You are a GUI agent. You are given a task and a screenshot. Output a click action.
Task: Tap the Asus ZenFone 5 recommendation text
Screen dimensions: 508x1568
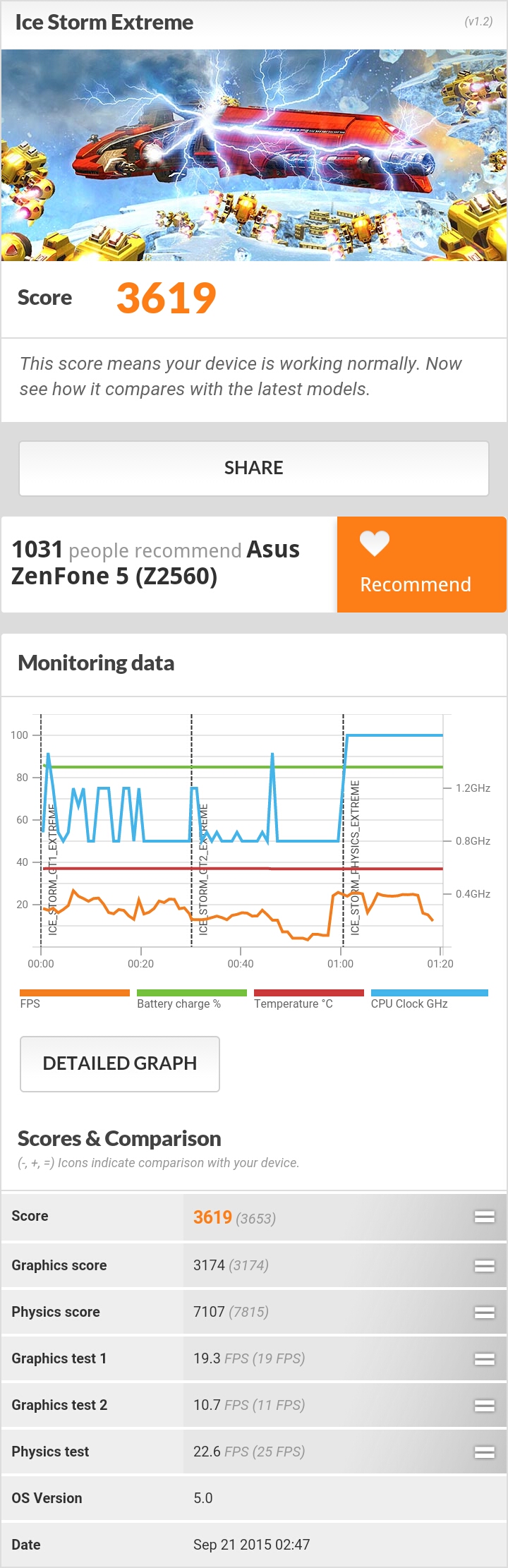tap(156, 562)
